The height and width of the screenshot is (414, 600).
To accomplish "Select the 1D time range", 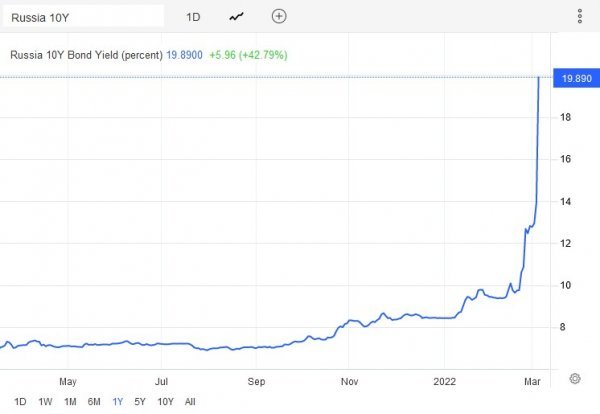I will pos(20,402).
